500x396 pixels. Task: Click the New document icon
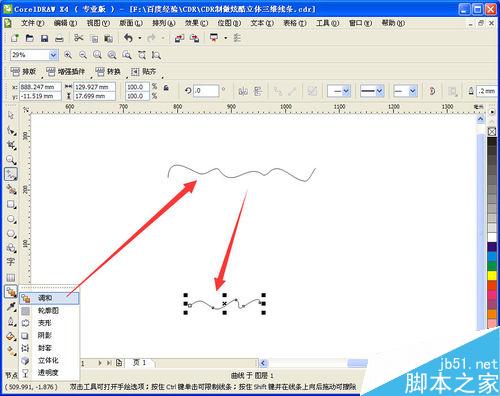[x=15, y=38]
